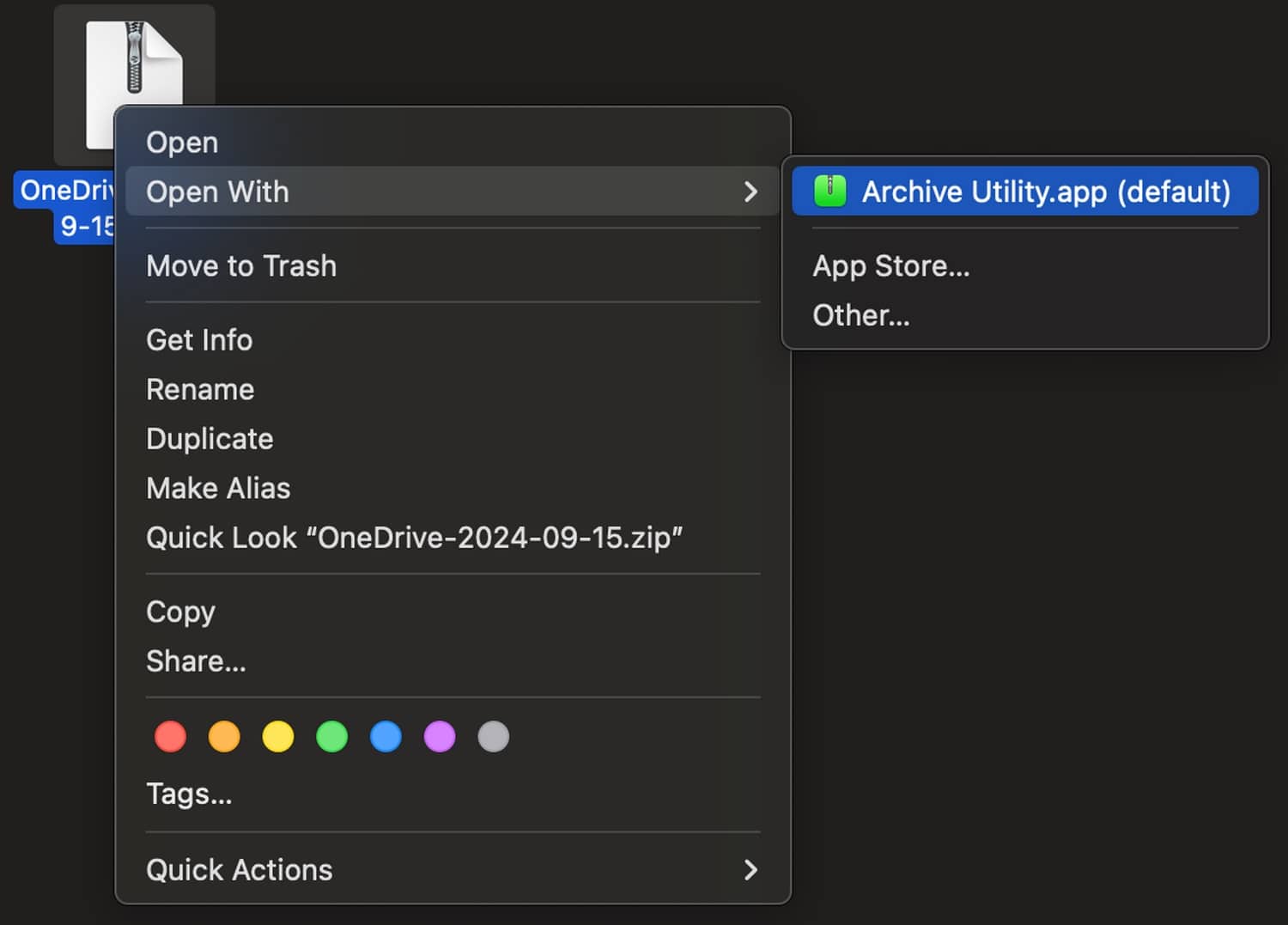Choose Other… to pick another app
Screen dimensions: 1288x925
(860, 316)
